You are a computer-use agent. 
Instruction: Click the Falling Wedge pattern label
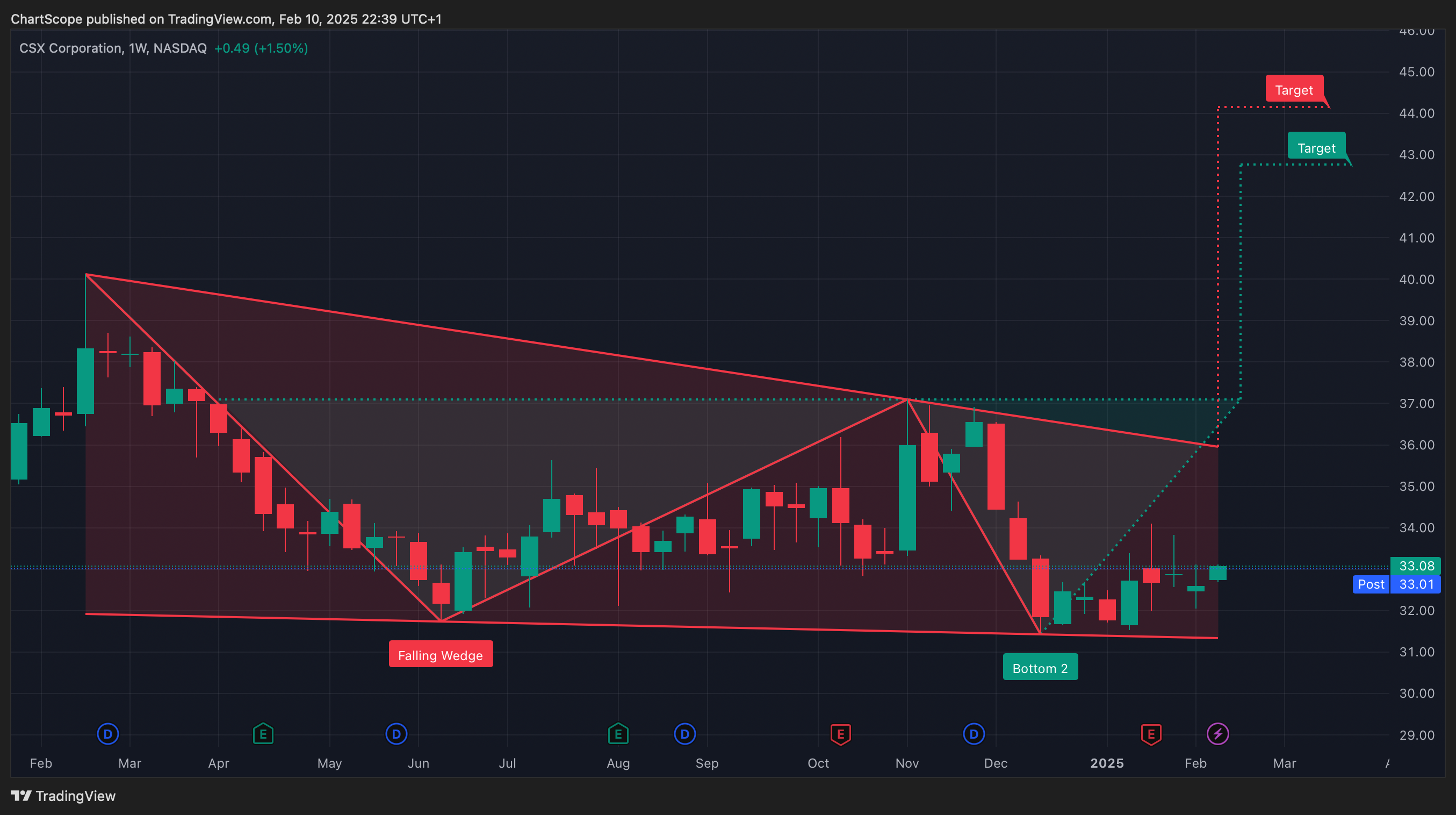coord(441,655)
